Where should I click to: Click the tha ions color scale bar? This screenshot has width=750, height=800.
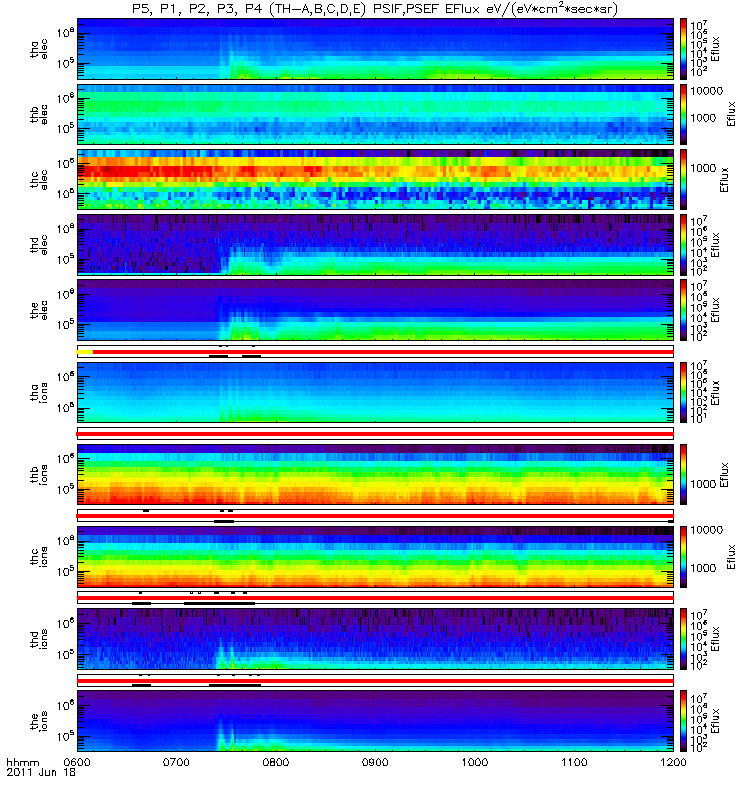(683, 392)
